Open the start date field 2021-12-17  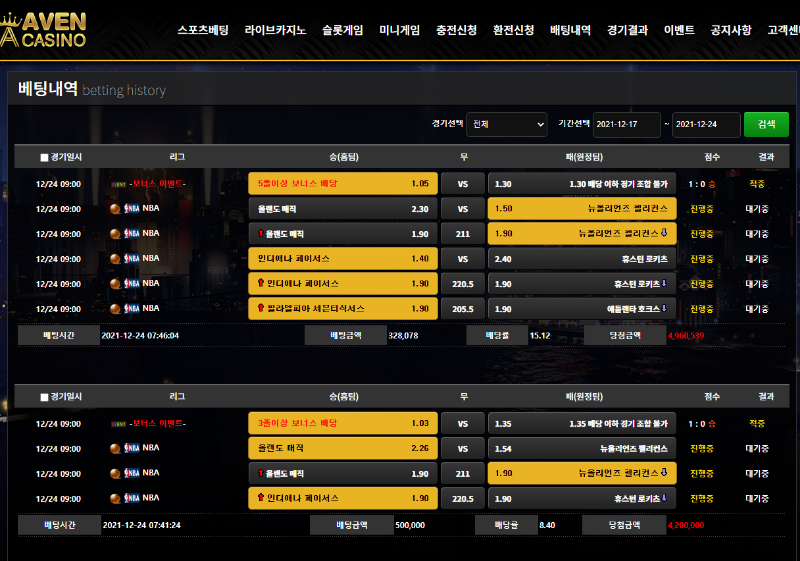click(627, 124)
